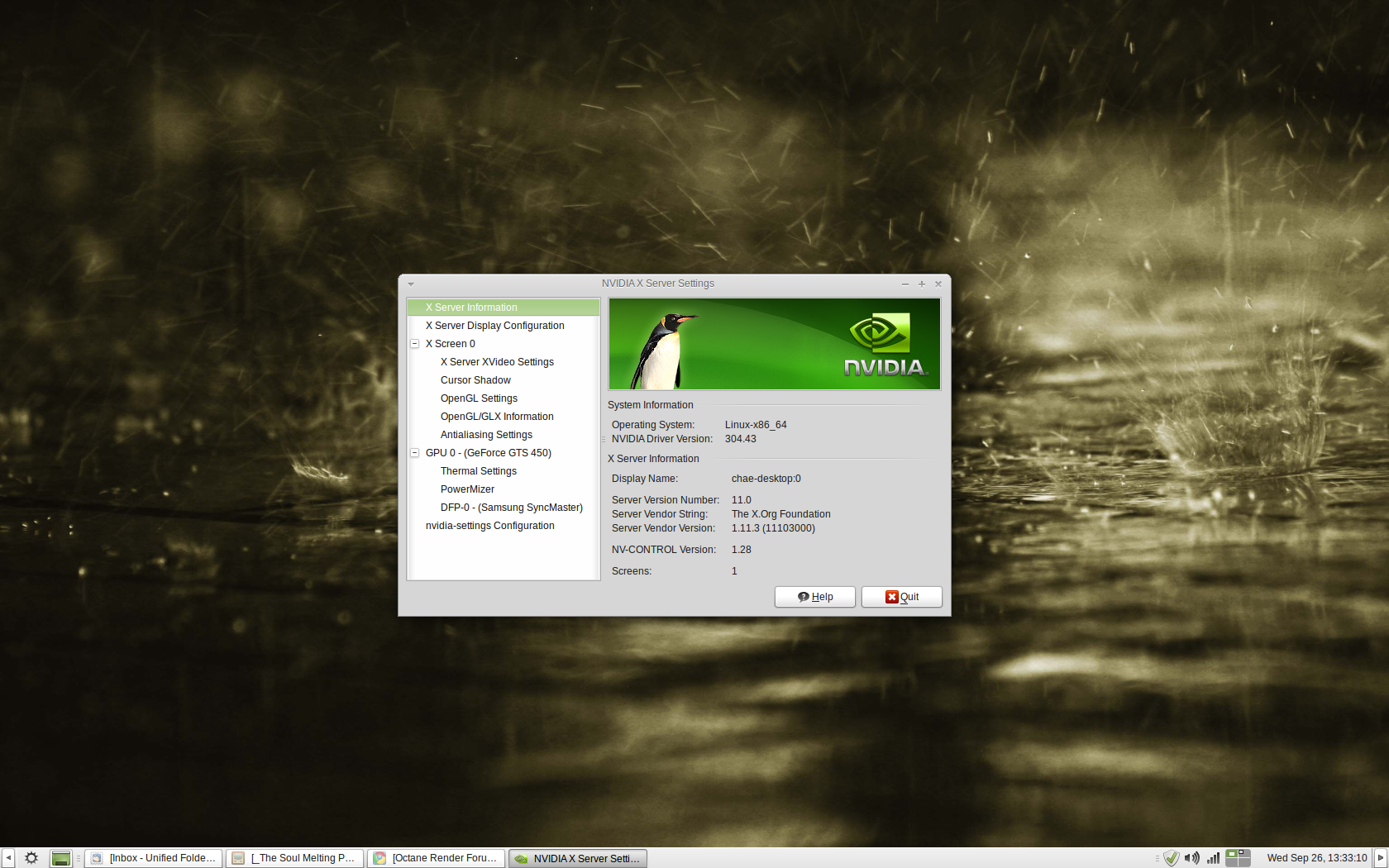
Task: Click the volume speaker tray icon
Action: tap(1191, 858)
